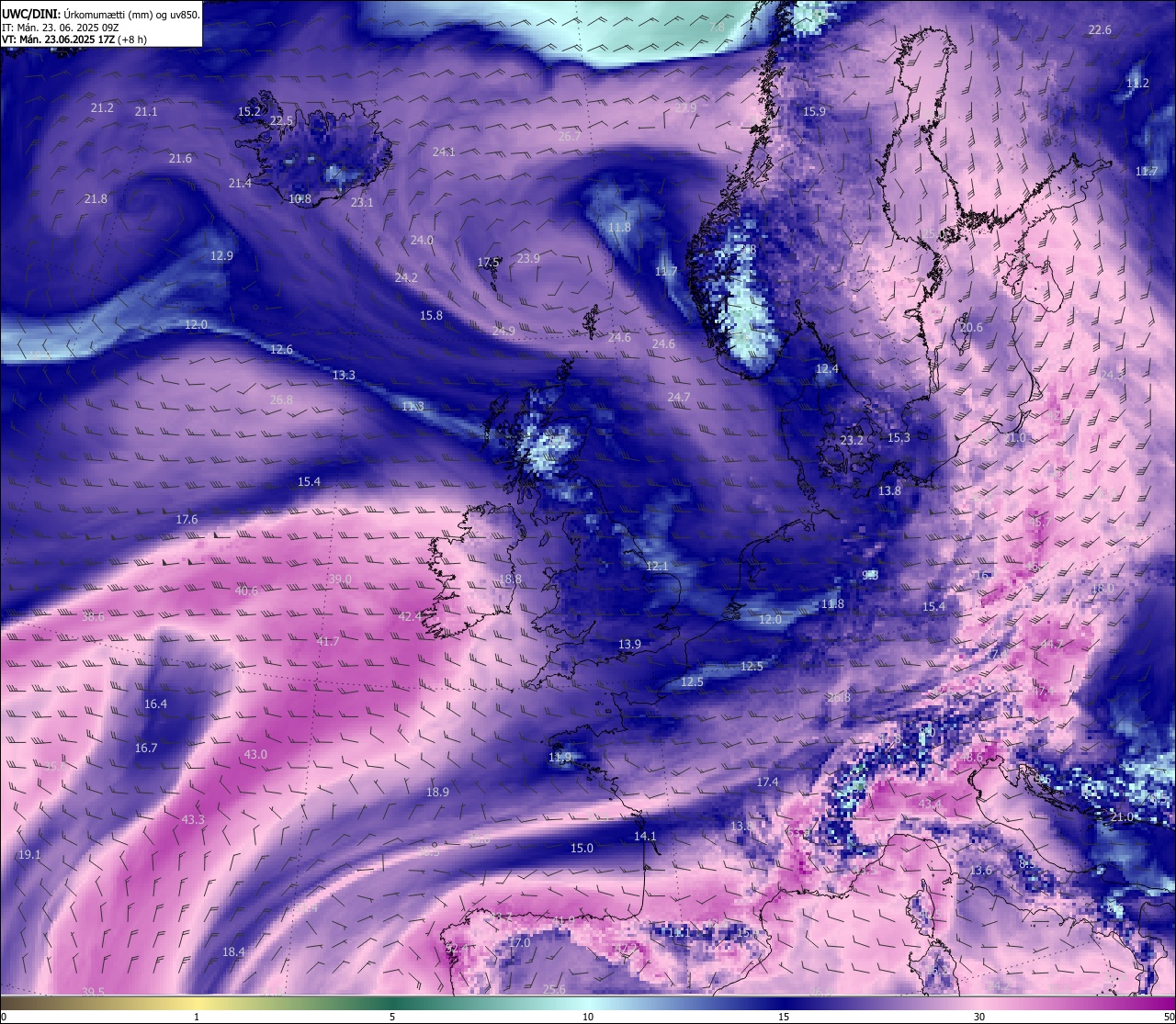Click the 'UWC/DINI: Úrkomumætti (mm) og uv850.' title
This screenshot has width=1176, height=1024.
point(101,14)
